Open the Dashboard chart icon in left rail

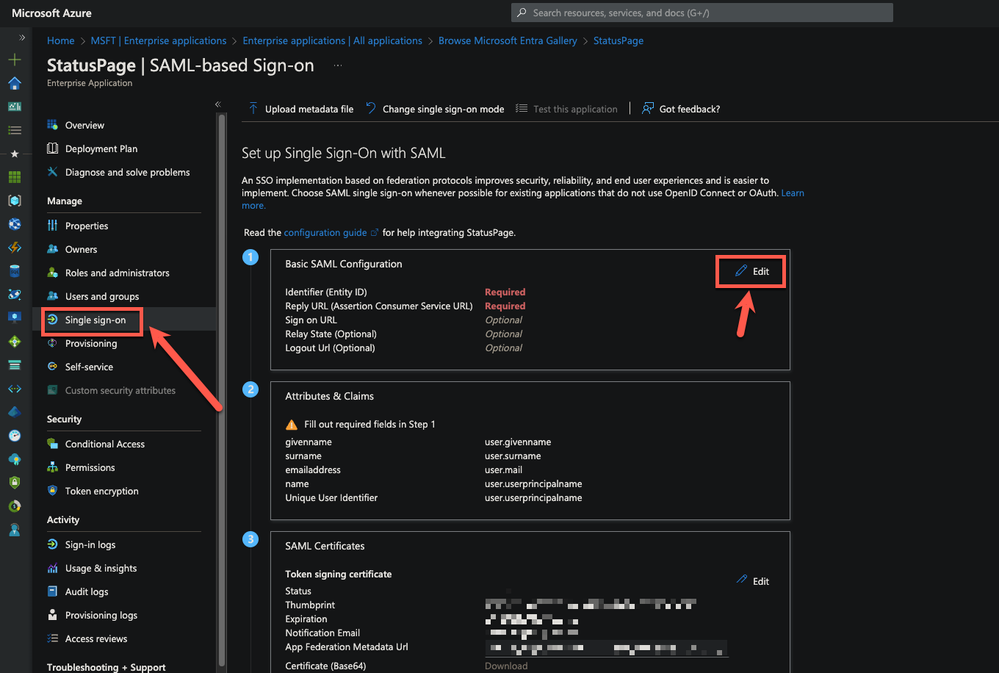(x=15, y=106)
